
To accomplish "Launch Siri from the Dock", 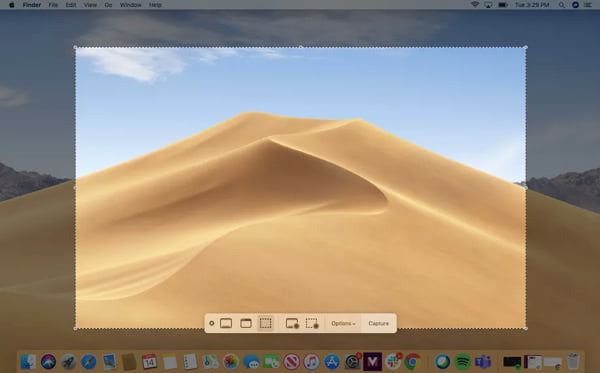I will tap(49, 362).
